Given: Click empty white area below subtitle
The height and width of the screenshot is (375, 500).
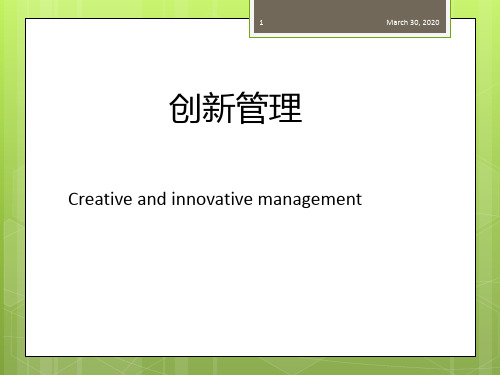Looking at the screenshot, I should [250, 283].
